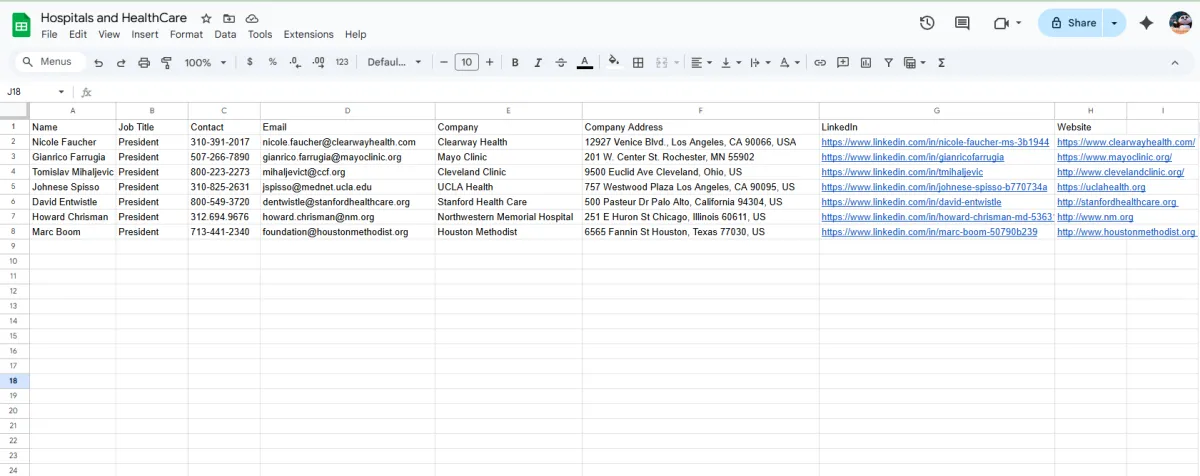Open text rotation dropdown

790,62
